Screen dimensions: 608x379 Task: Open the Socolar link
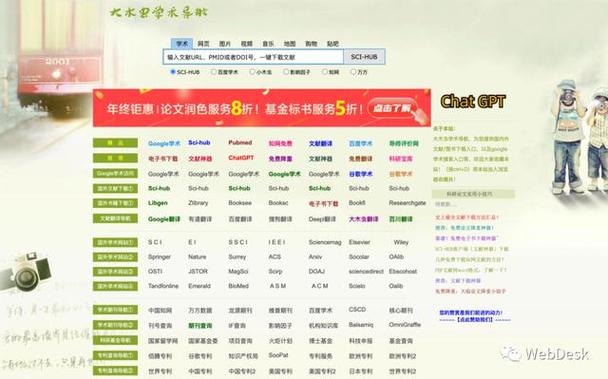pyautogui.click(x=359, y=257)
